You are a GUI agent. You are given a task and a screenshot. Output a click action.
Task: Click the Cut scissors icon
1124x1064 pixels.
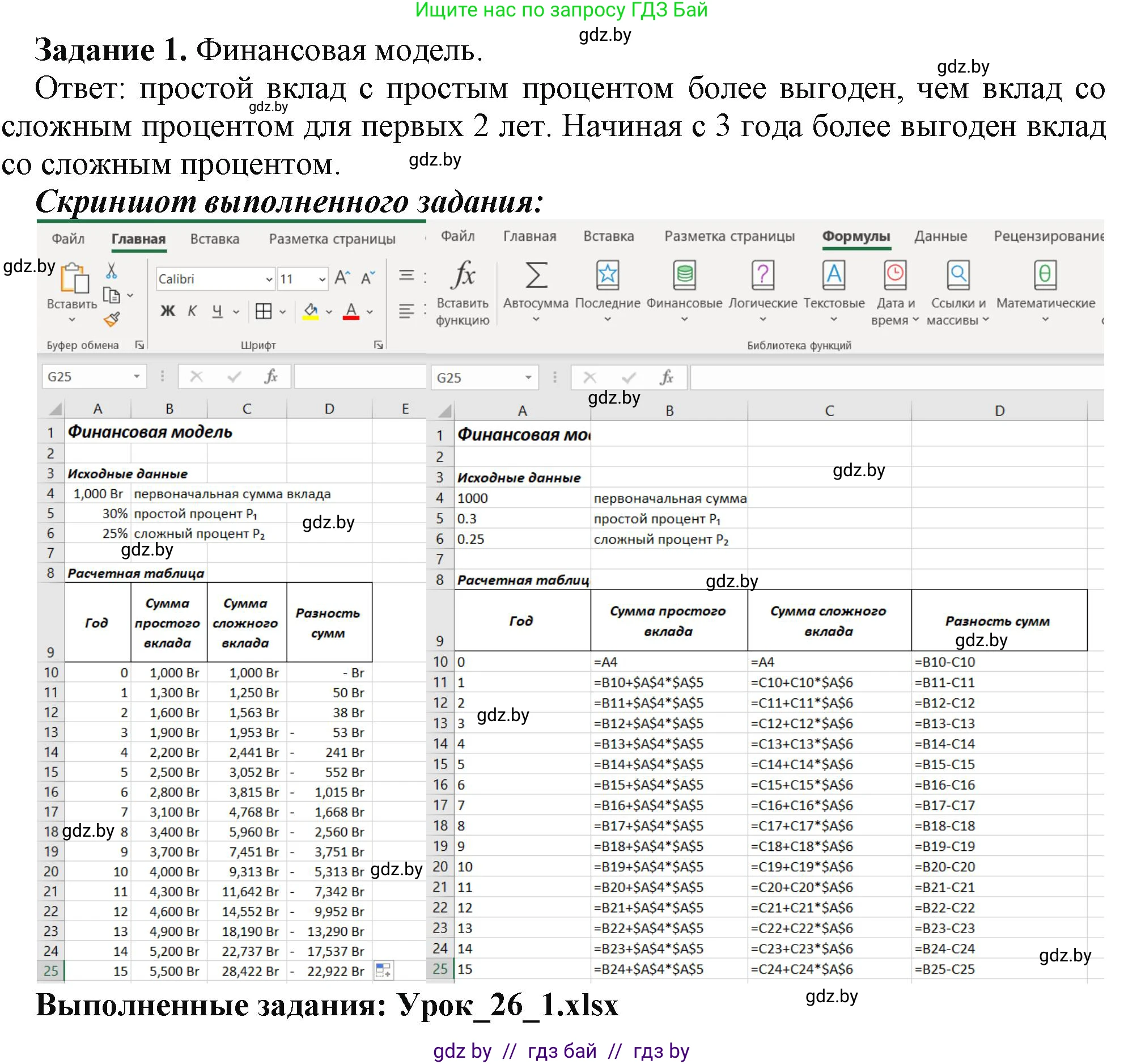tap(112, 270)
